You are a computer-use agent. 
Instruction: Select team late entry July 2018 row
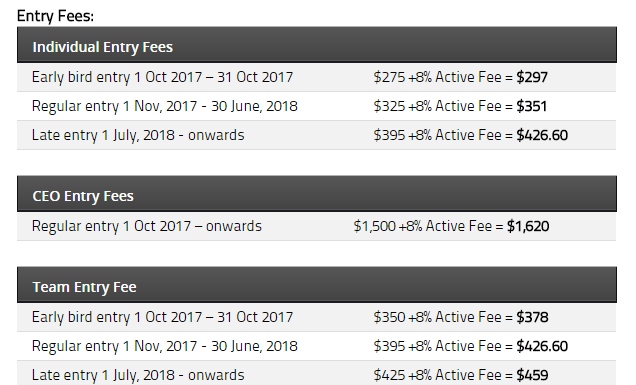[x=316, y=373]
